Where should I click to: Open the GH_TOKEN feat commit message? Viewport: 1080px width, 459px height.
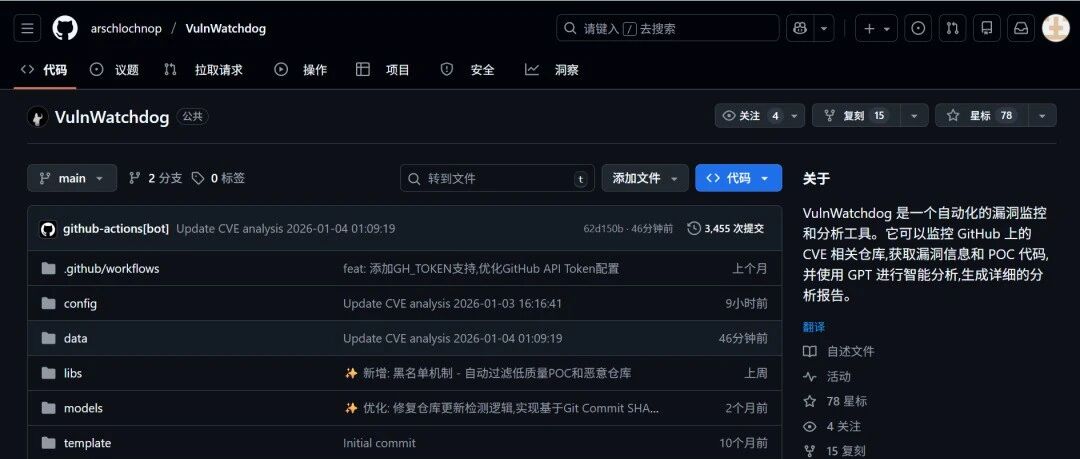click(x=481, y=269)
